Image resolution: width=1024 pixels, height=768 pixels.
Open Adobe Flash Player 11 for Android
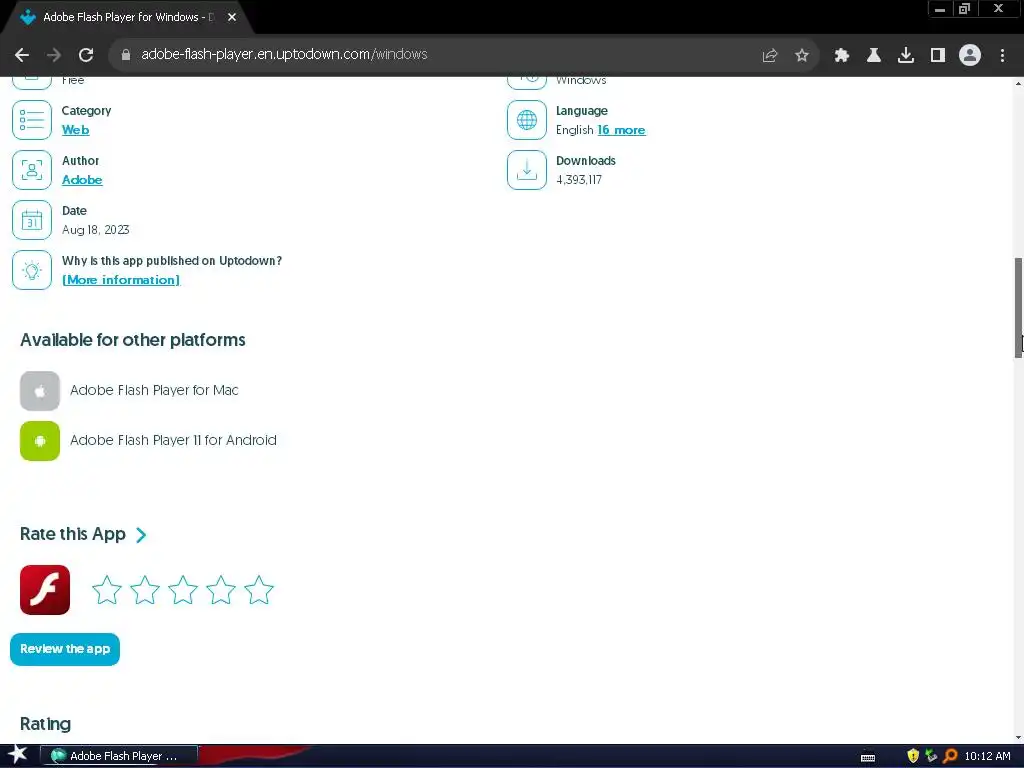click(173, 440)
